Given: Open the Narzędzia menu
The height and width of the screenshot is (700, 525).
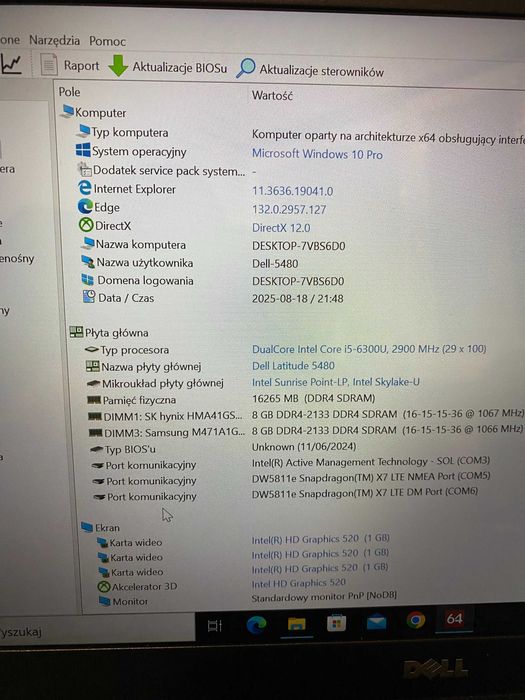Looking at the screenshot, I should click(54, 40).
